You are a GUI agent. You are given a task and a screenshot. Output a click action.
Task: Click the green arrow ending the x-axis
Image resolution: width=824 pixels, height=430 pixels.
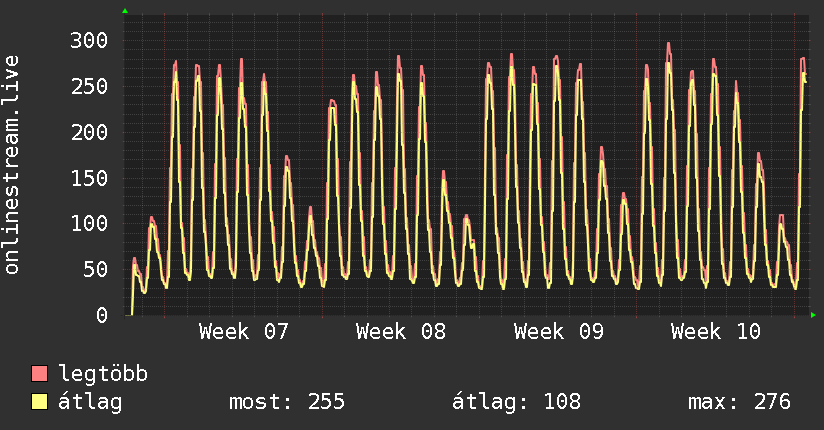(813, 315)
